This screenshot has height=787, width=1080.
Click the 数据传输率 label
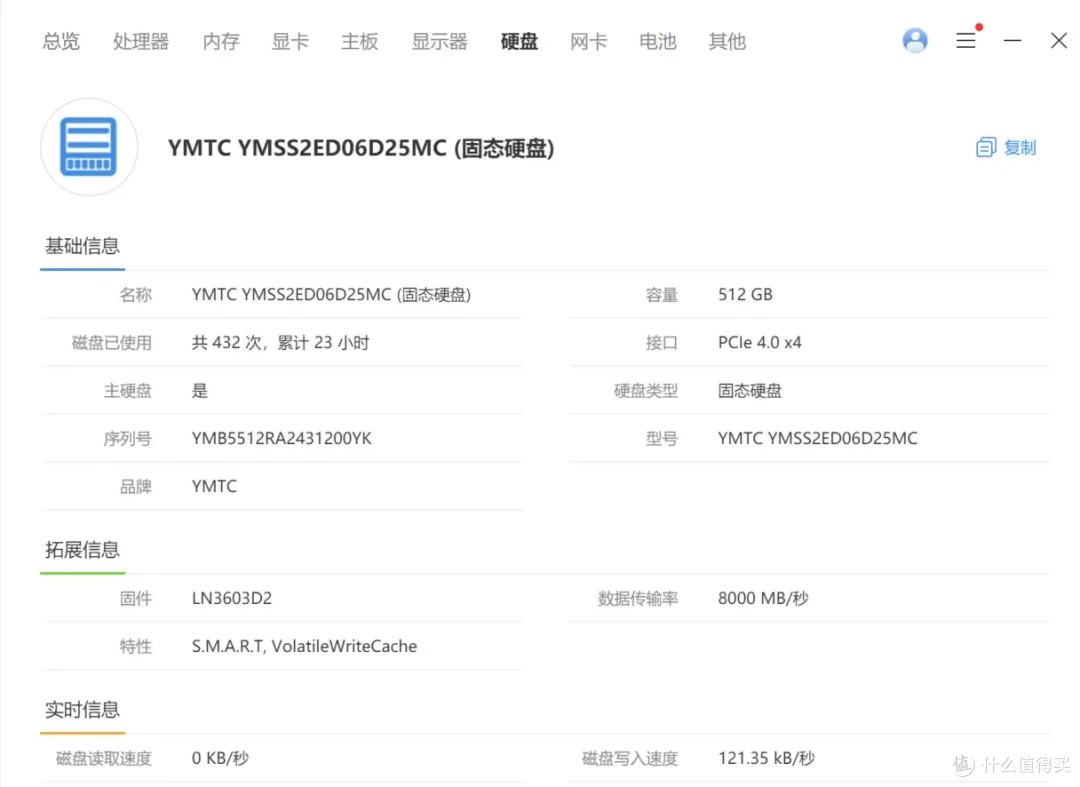(638, 598)
